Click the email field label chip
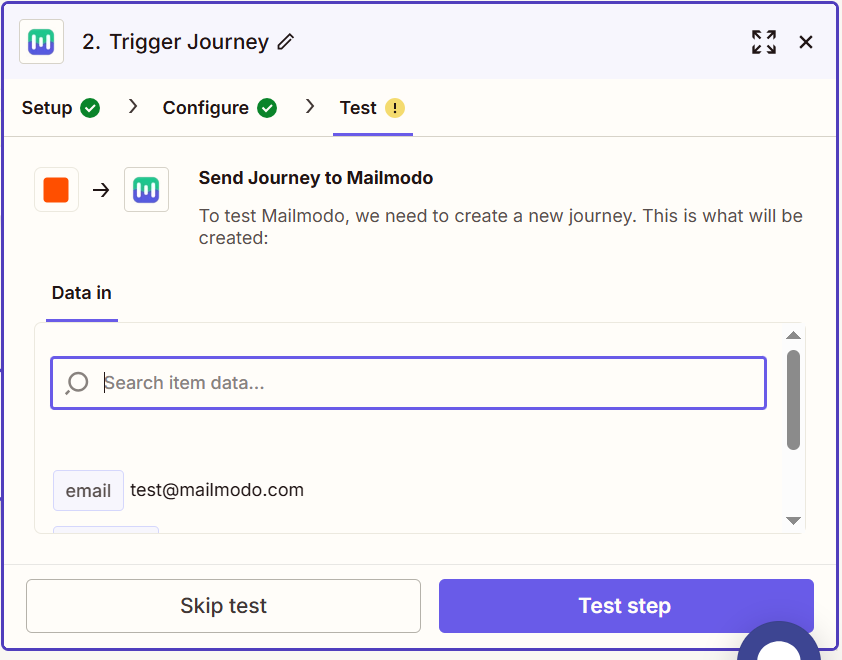Screen dimensions: 842x660 [x=88, y=491]
